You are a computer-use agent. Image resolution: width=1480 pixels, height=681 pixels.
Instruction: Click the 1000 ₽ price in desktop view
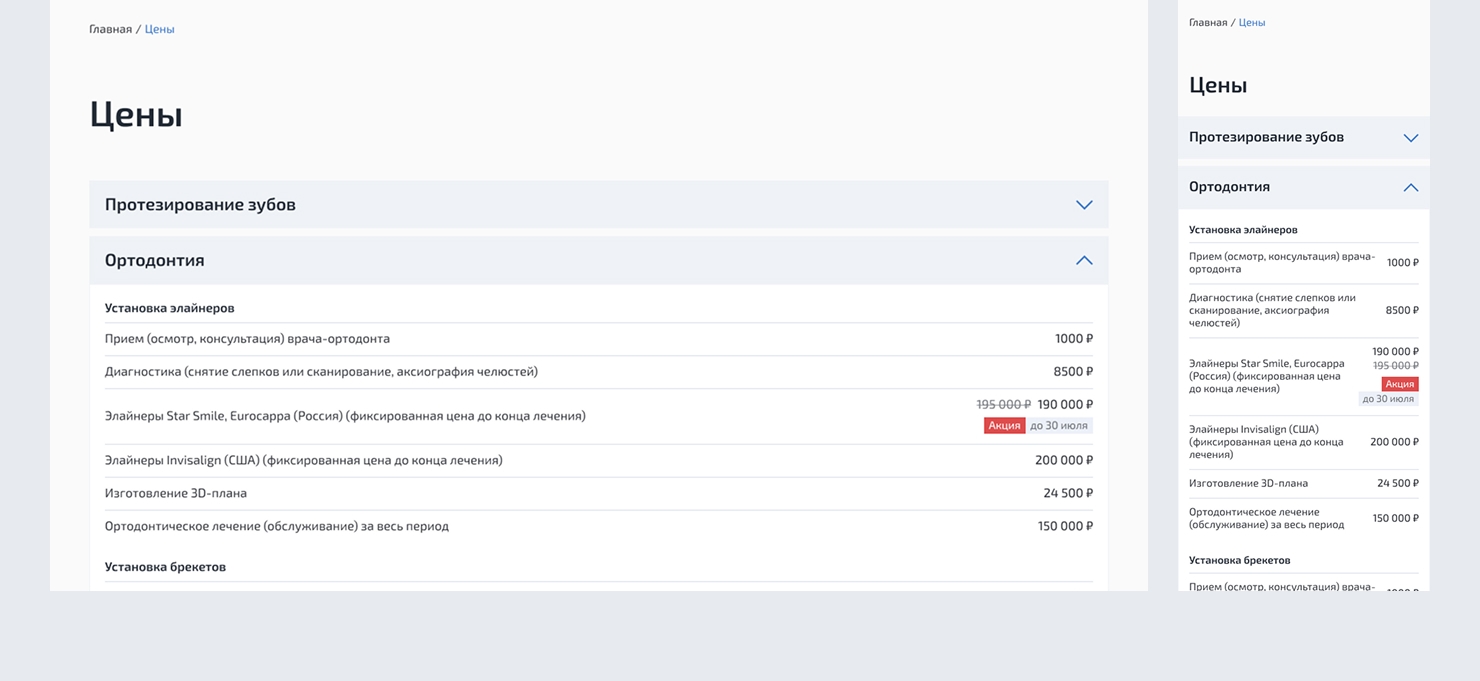[1074, 339]
